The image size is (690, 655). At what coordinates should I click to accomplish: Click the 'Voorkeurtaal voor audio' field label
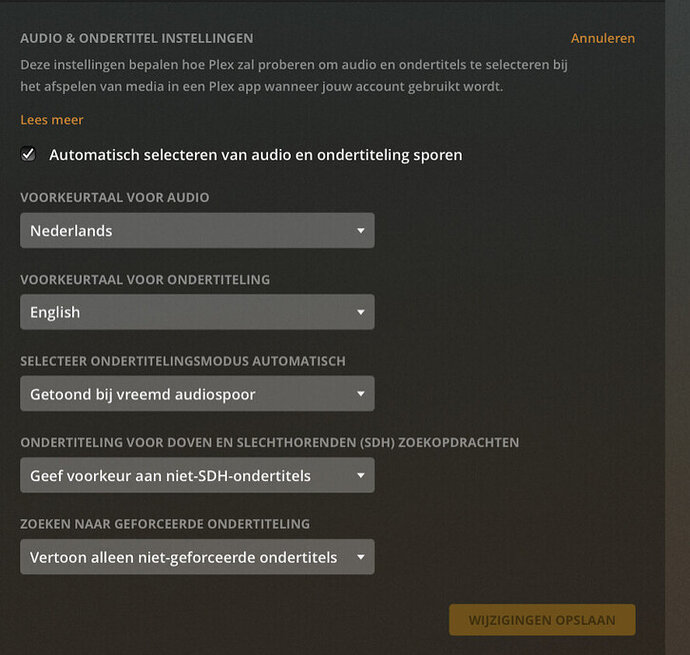[115, 198]
